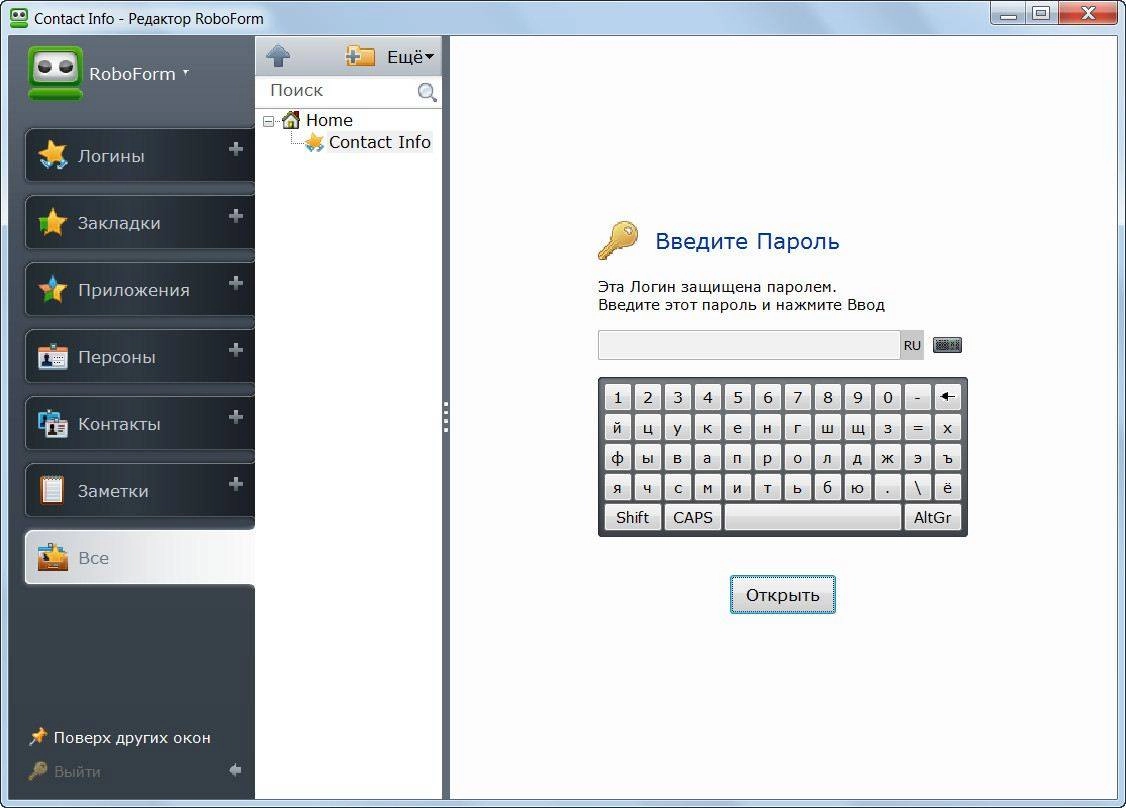Create a new folder with the folder-plus icon

(x=360, y=55)
